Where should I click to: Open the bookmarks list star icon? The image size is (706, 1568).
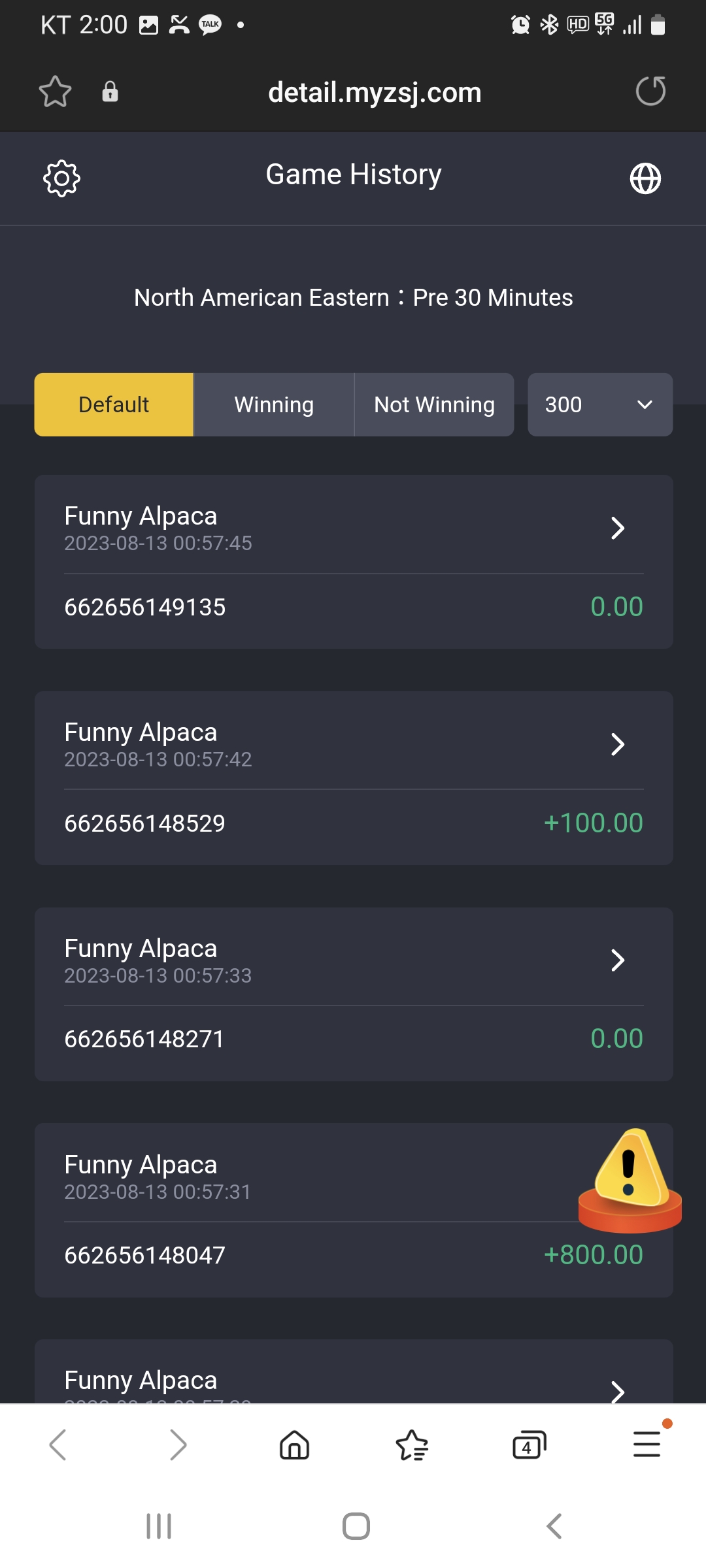(x=412, y=1445)
